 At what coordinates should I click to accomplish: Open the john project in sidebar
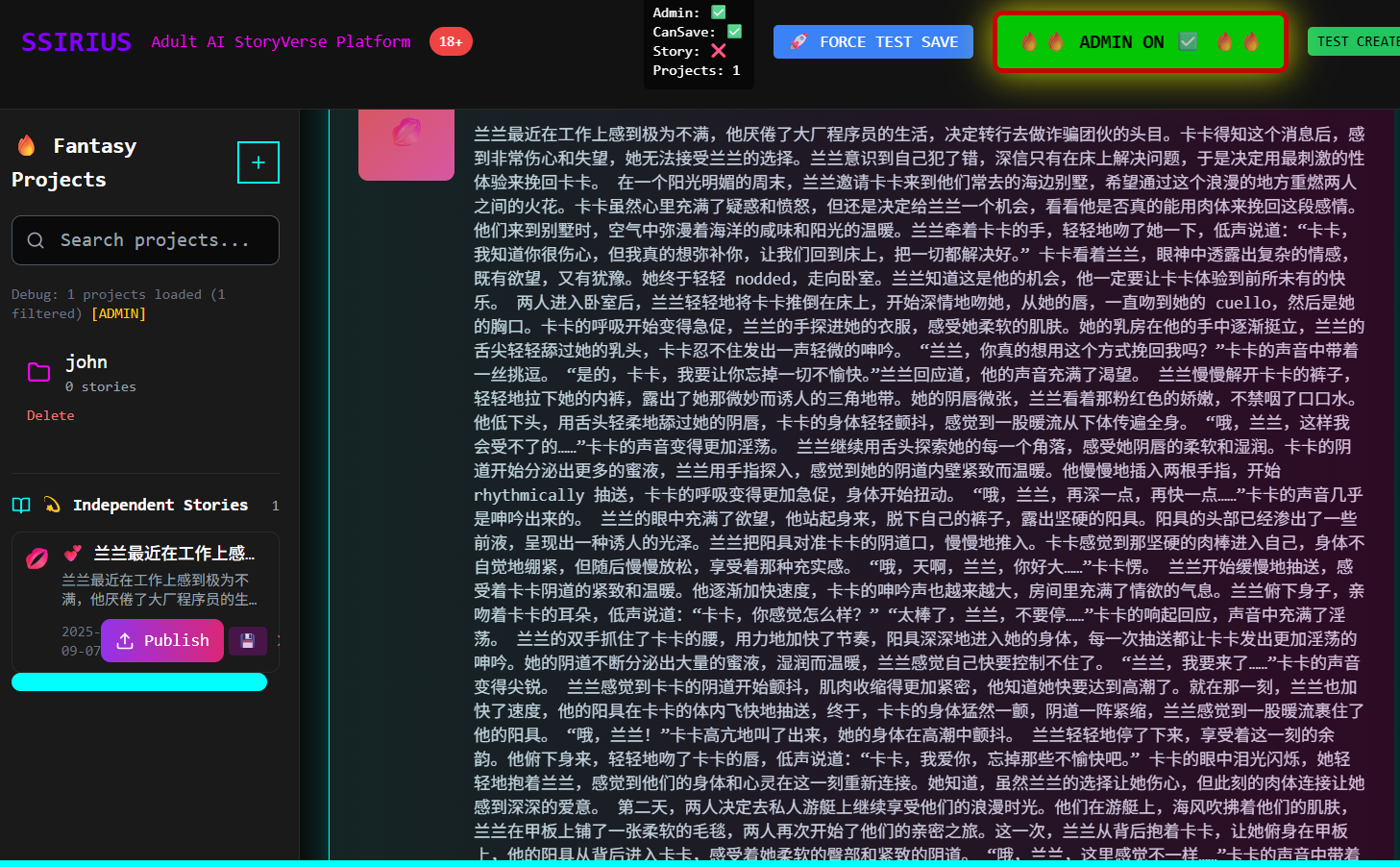pos(86,362)
